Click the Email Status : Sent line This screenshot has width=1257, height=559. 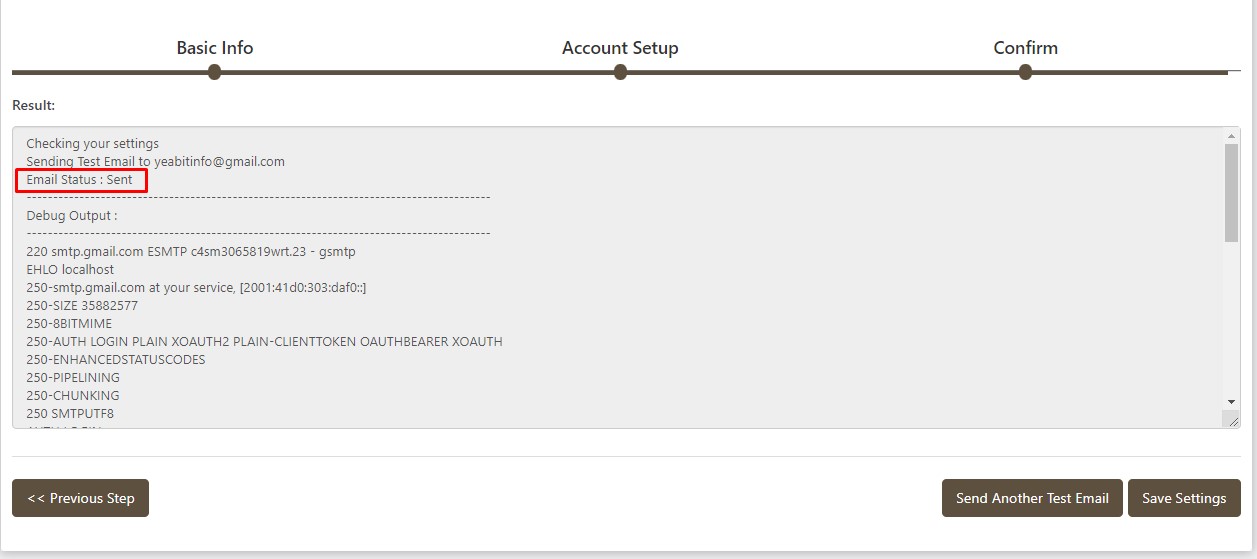pos(79,180)
